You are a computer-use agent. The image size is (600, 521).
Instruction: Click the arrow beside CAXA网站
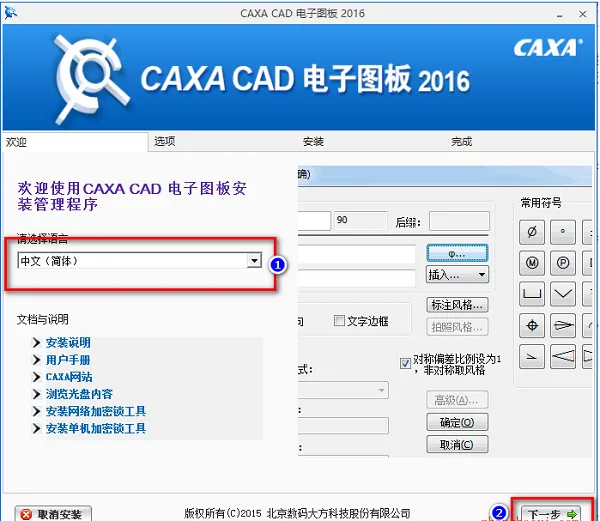point(36,377)
